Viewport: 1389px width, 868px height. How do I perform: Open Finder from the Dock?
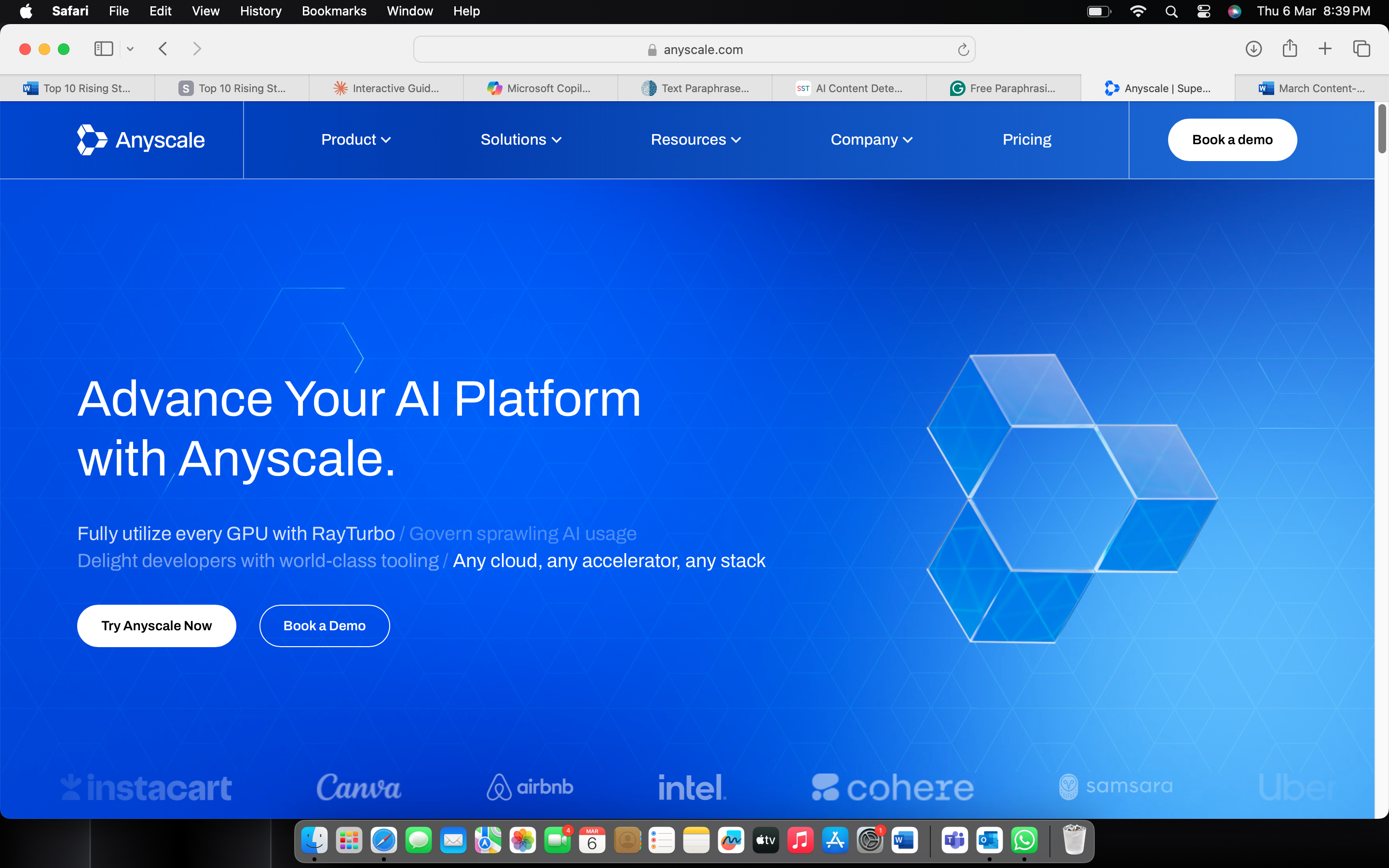click(314, 841)
